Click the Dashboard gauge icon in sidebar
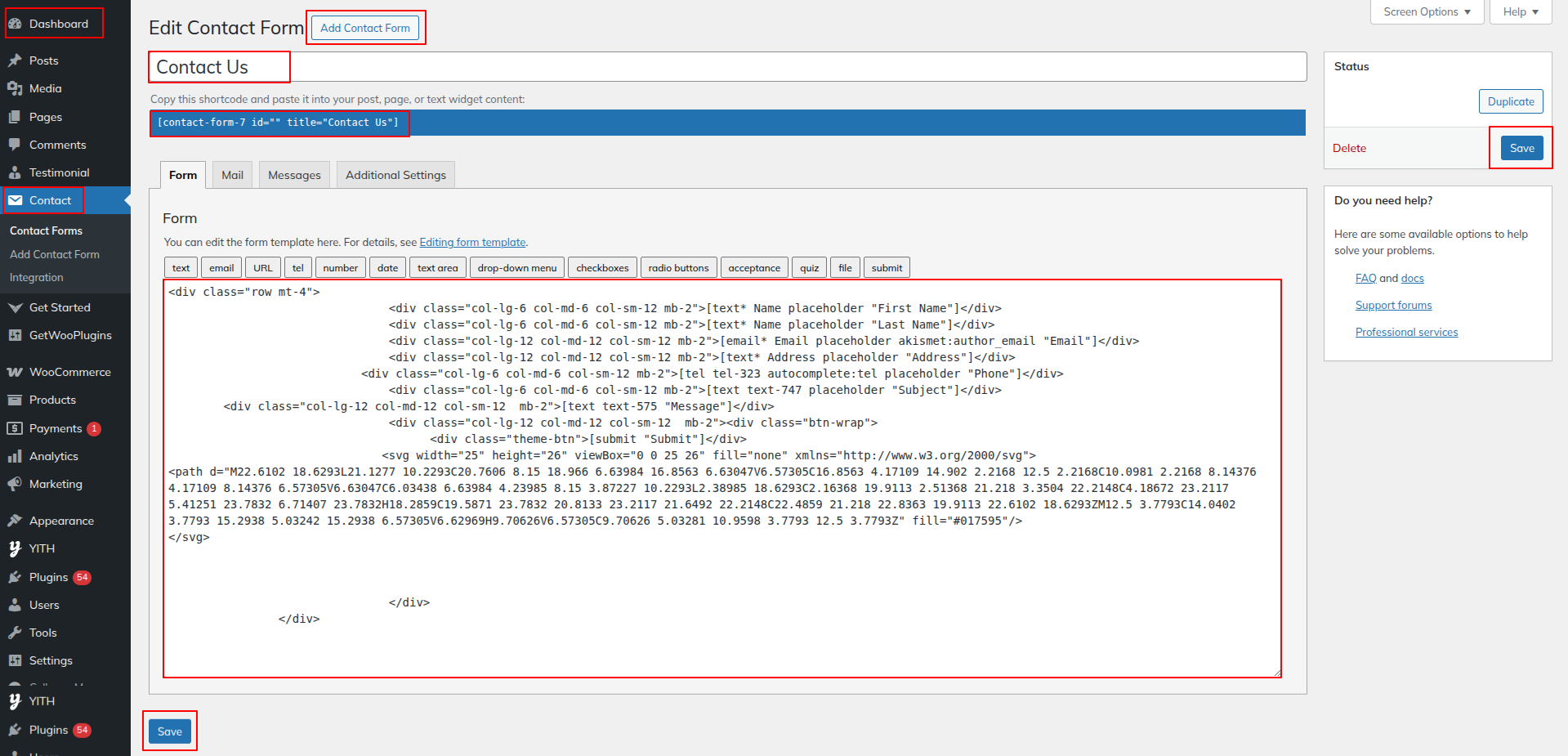 pos(15,24)
